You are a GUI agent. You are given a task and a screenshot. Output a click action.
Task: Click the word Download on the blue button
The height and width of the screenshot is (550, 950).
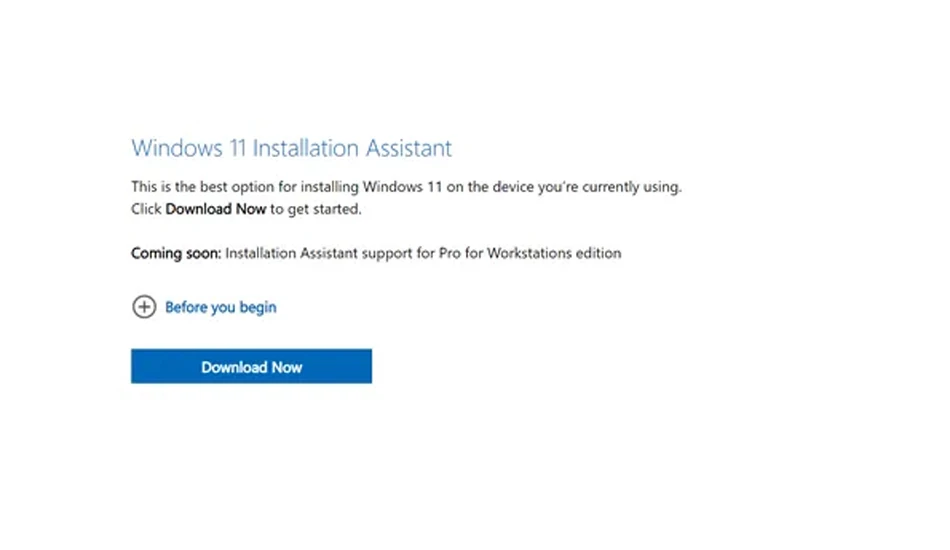(x=234, y=367)
